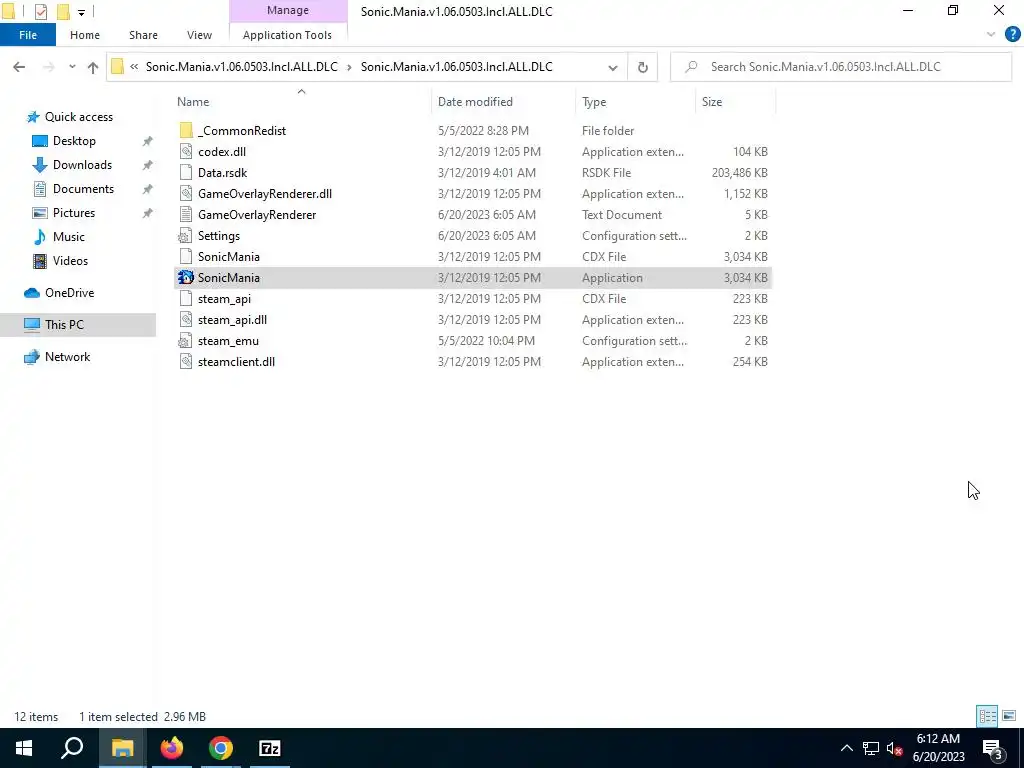Open taskbar Search magnifier
Image resolution: width=1024 pixels, height=768 pixels.
click(x=72, y=748)
